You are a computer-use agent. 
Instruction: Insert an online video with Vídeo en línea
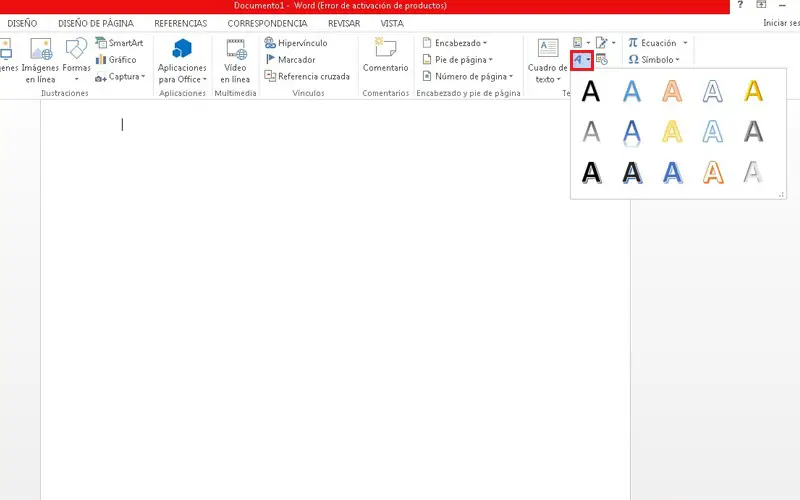click(x=235, y=60)
